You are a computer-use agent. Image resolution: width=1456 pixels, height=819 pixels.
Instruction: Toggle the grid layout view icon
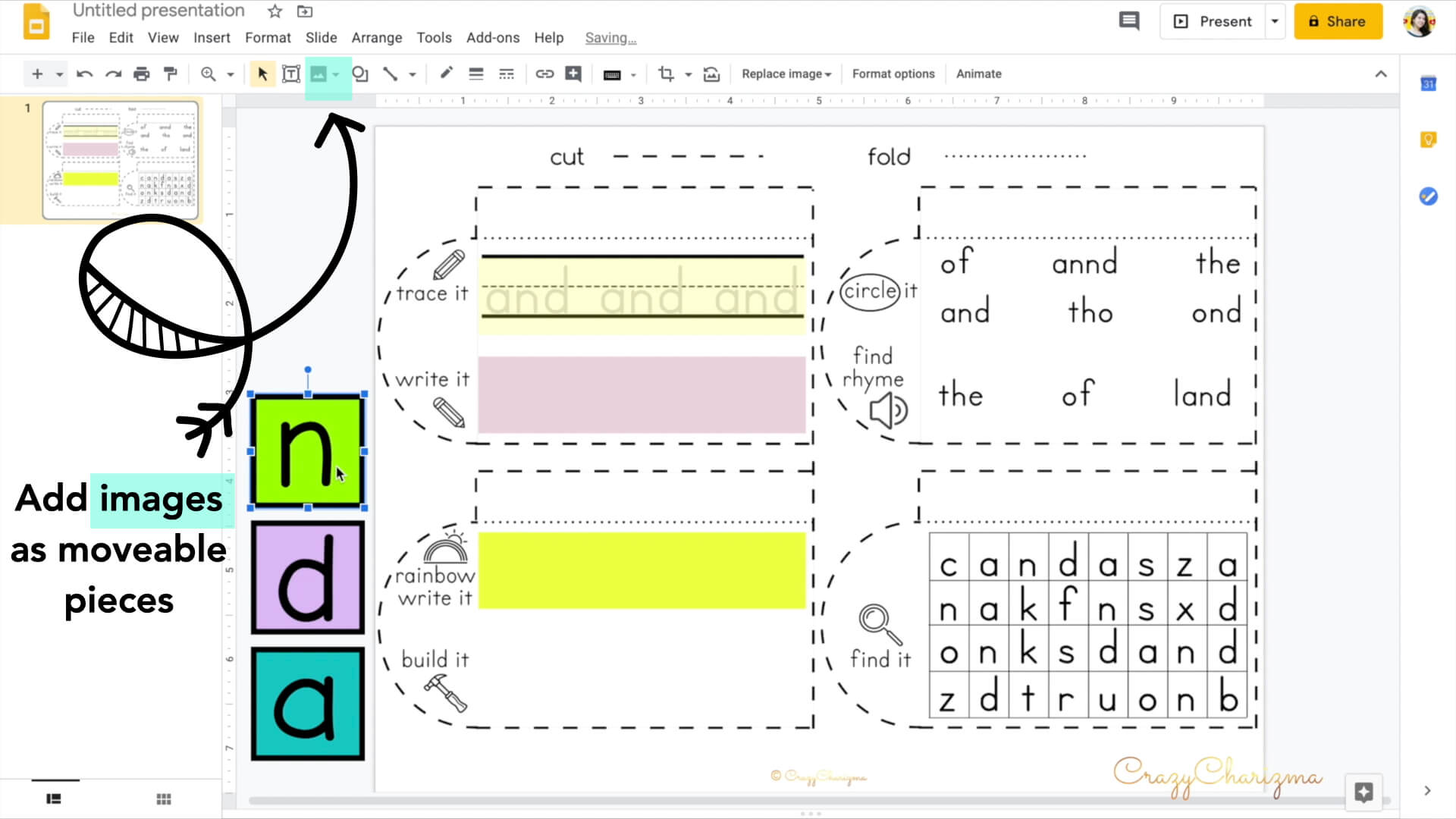[163, 798]
